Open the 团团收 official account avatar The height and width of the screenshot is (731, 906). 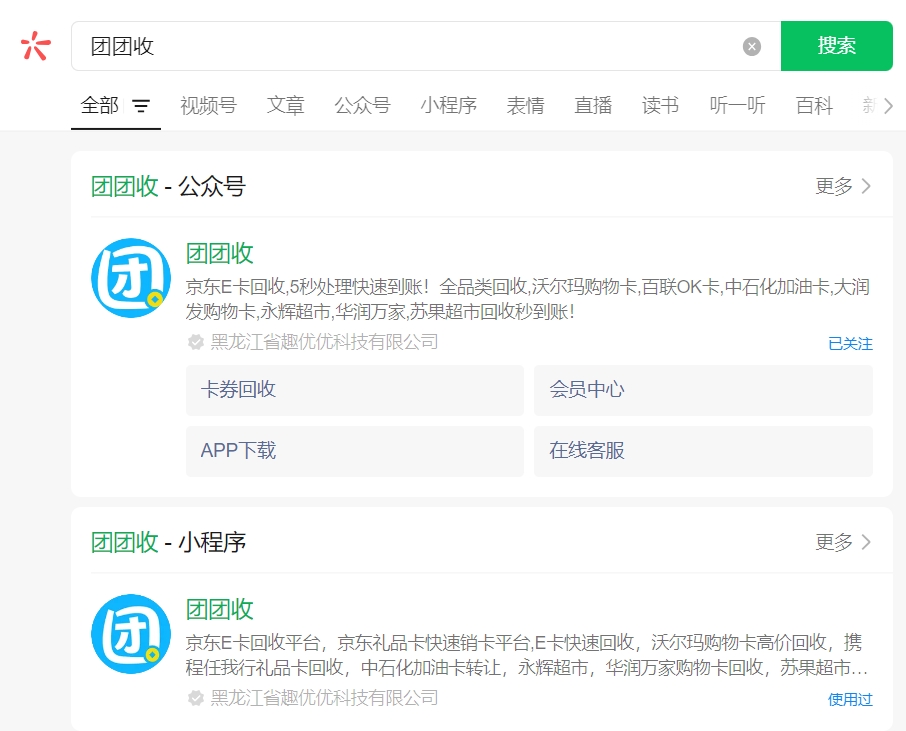click(x=131, y=278)
